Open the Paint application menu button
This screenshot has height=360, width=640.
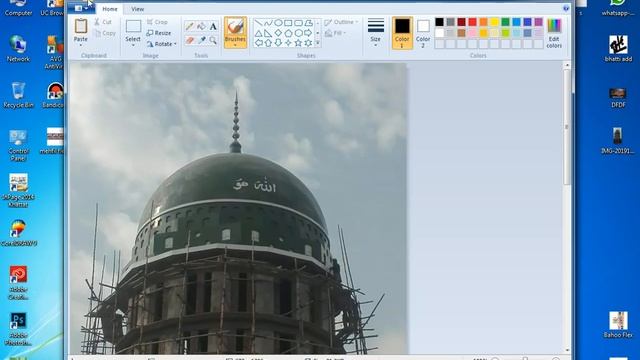(81, 8)
